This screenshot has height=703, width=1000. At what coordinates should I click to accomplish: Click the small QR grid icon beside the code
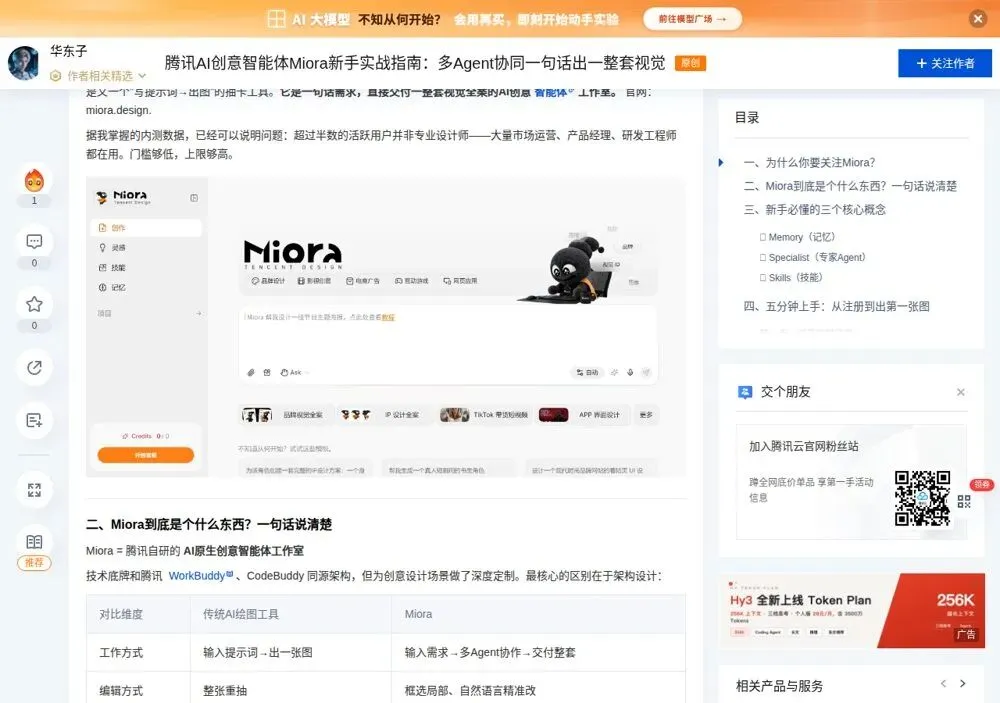click(964, 501)
